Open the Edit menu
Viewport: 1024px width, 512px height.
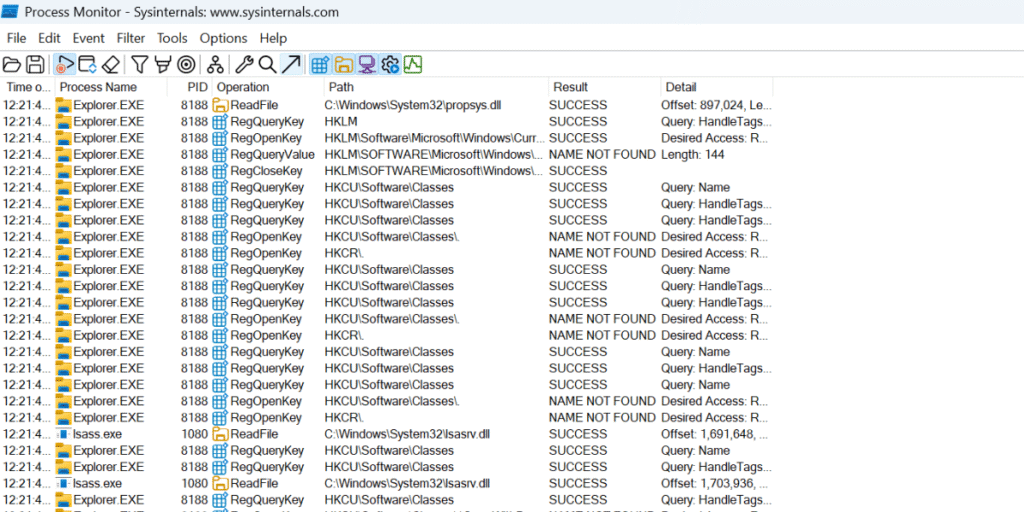click(x=49, y=39)
